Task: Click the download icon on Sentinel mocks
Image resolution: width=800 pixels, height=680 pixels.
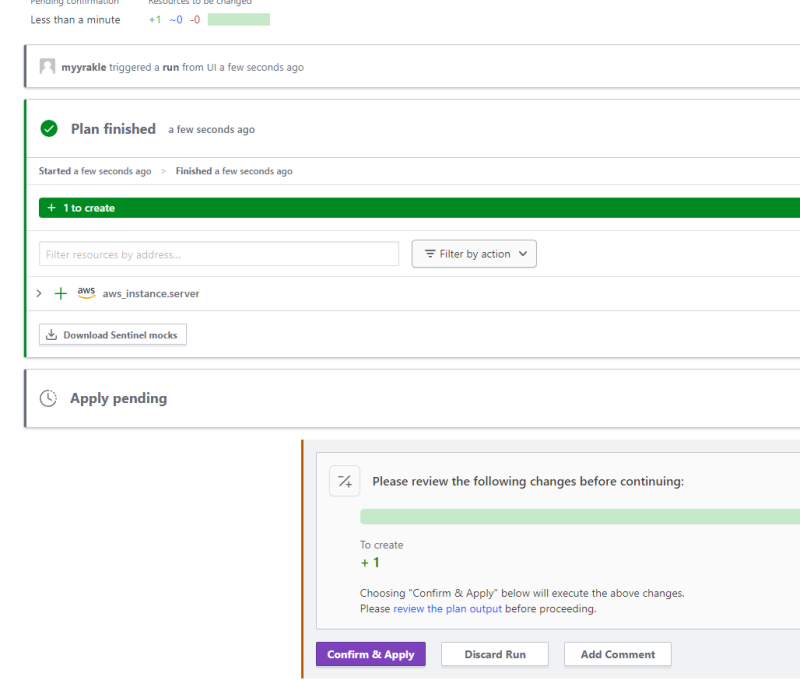Action: tap(51, 335)
